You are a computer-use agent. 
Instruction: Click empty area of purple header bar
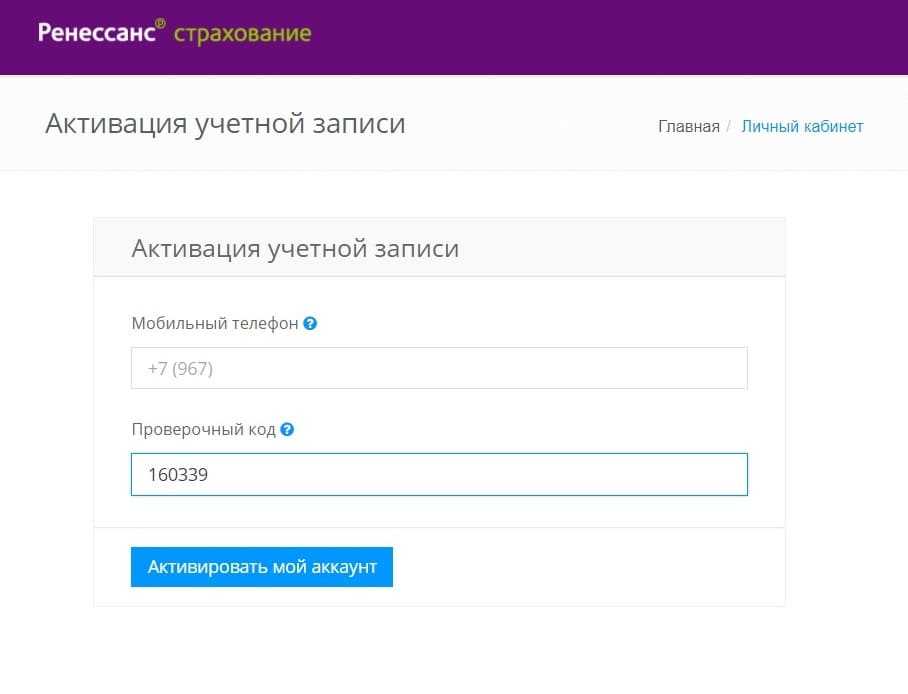point(600,37)
